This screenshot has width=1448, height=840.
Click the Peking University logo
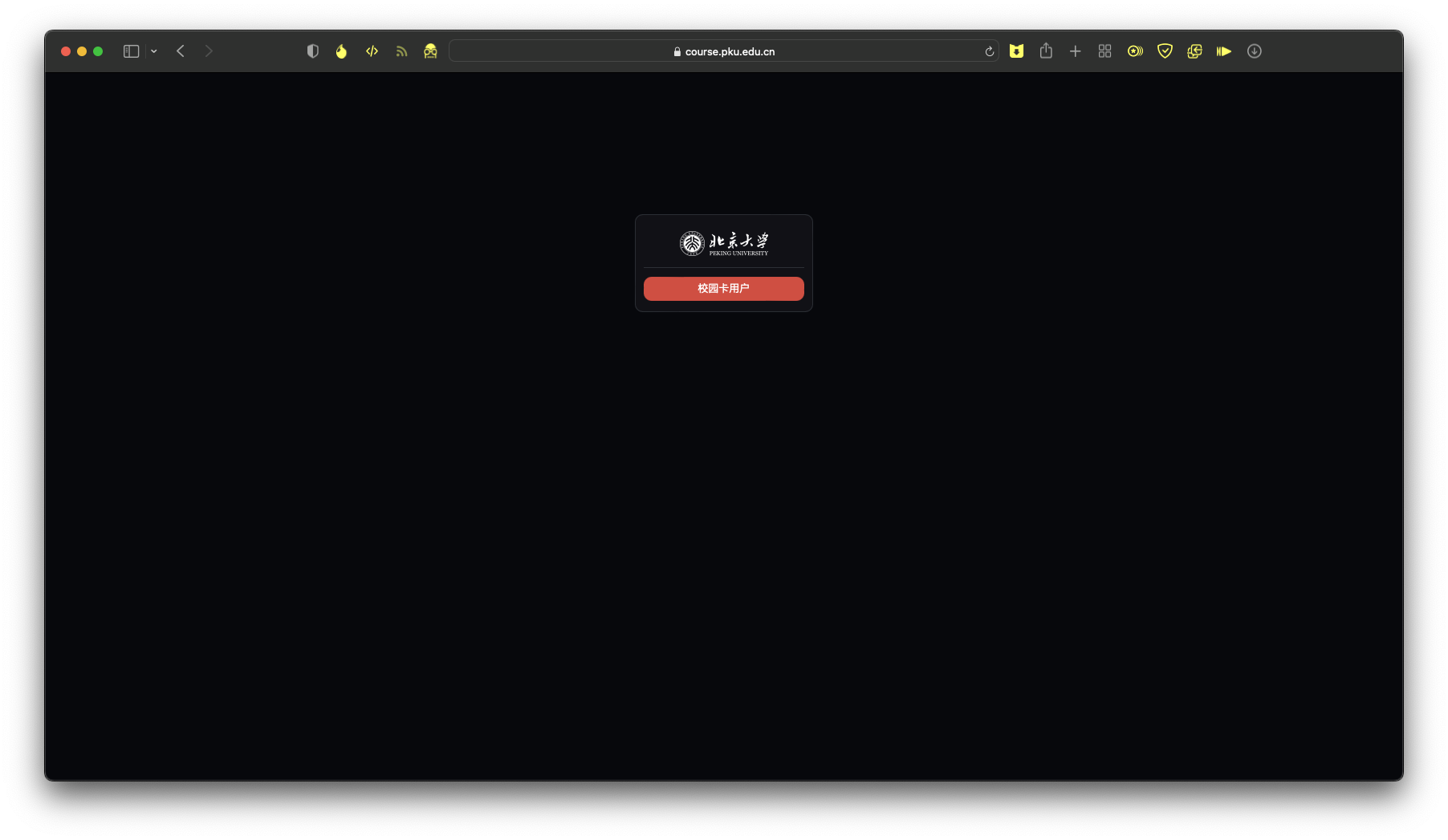point(723,243)
